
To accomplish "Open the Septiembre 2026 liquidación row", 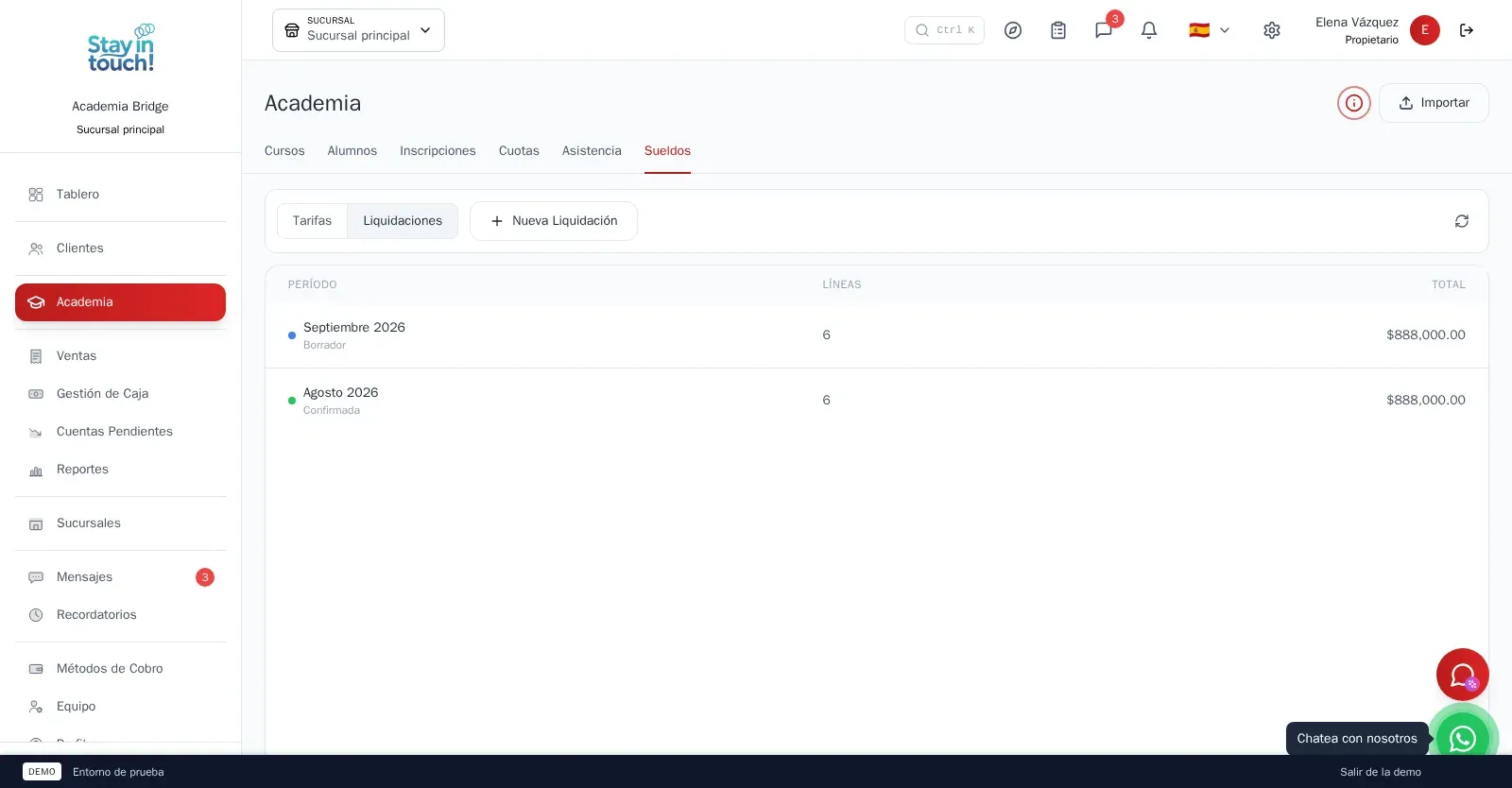I will [x=877, y=335].
